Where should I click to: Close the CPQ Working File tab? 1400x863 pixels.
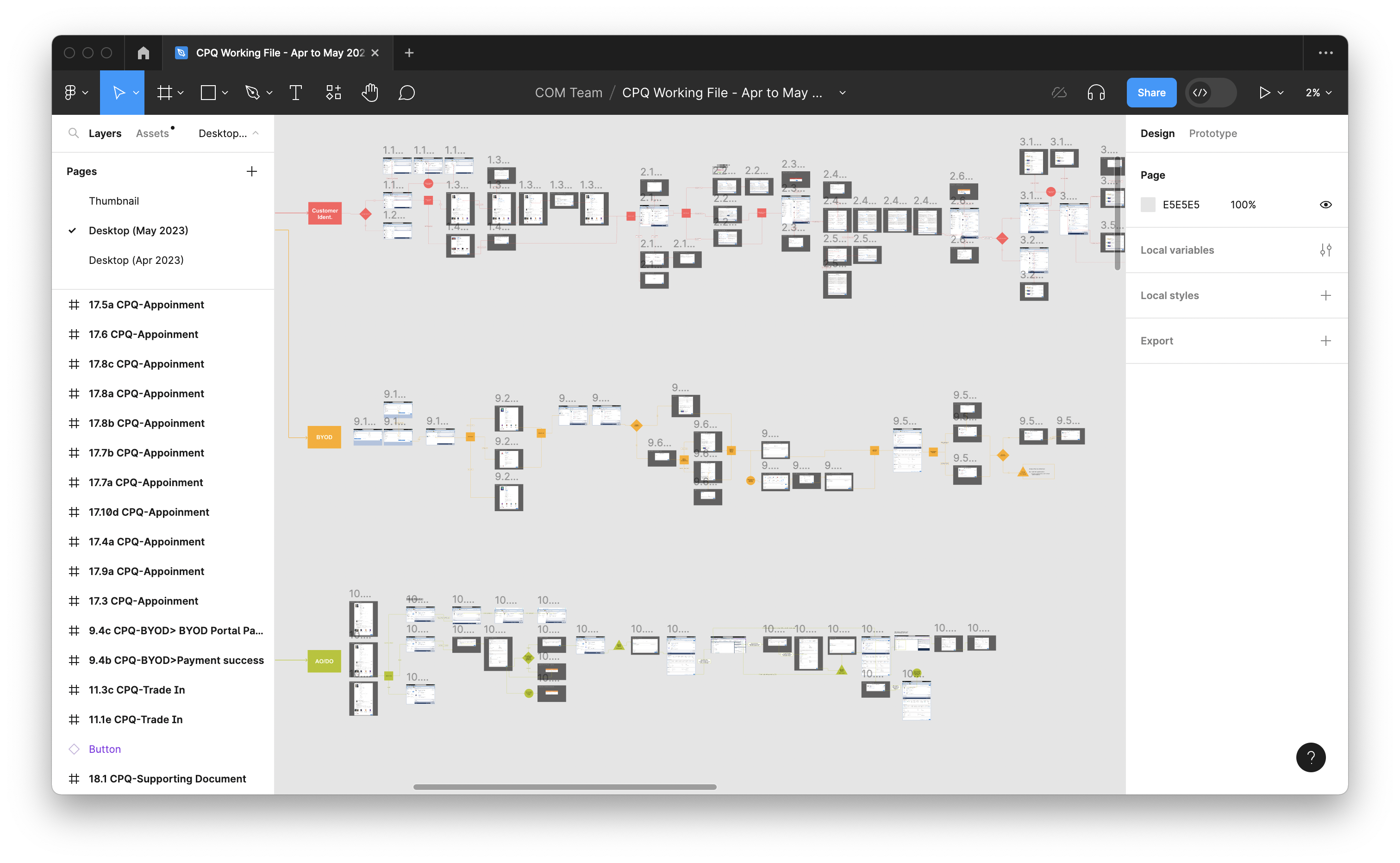pyautogui.click(x=375, y=52)
